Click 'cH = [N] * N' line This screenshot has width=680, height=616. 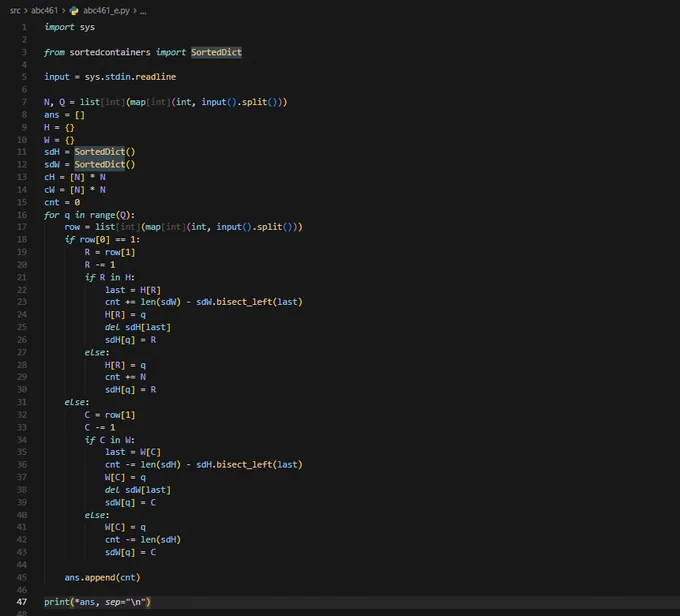pyautogui.click(x=75, y=177)
